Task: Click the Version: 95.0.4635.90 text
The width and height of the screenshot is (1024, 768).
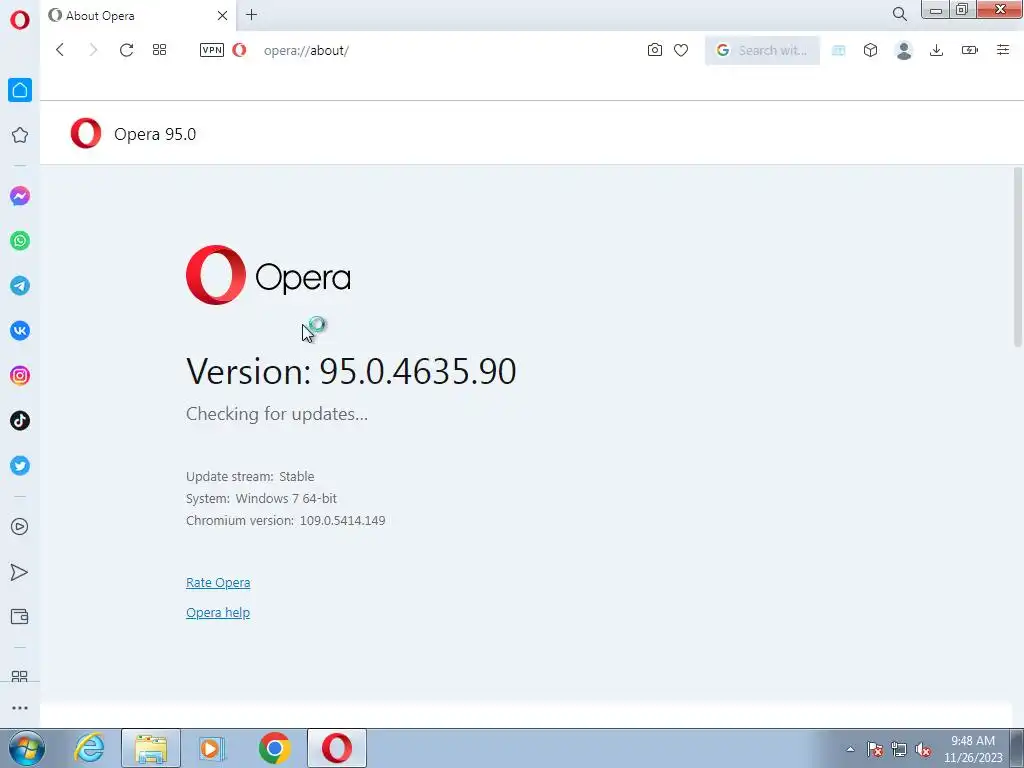Action: point(351,372)
